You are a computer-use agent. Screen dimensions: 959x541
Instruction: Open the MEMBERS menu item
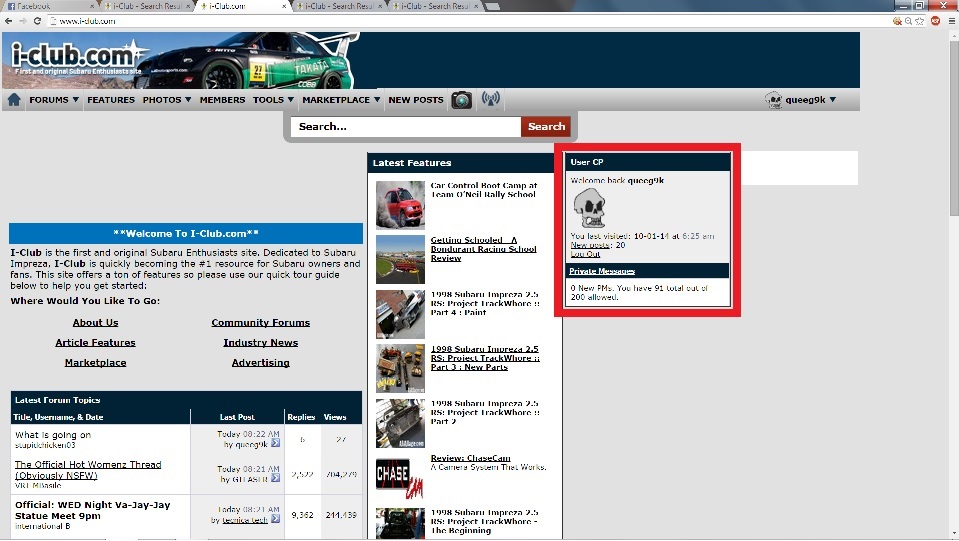click(x=222, y=100)
